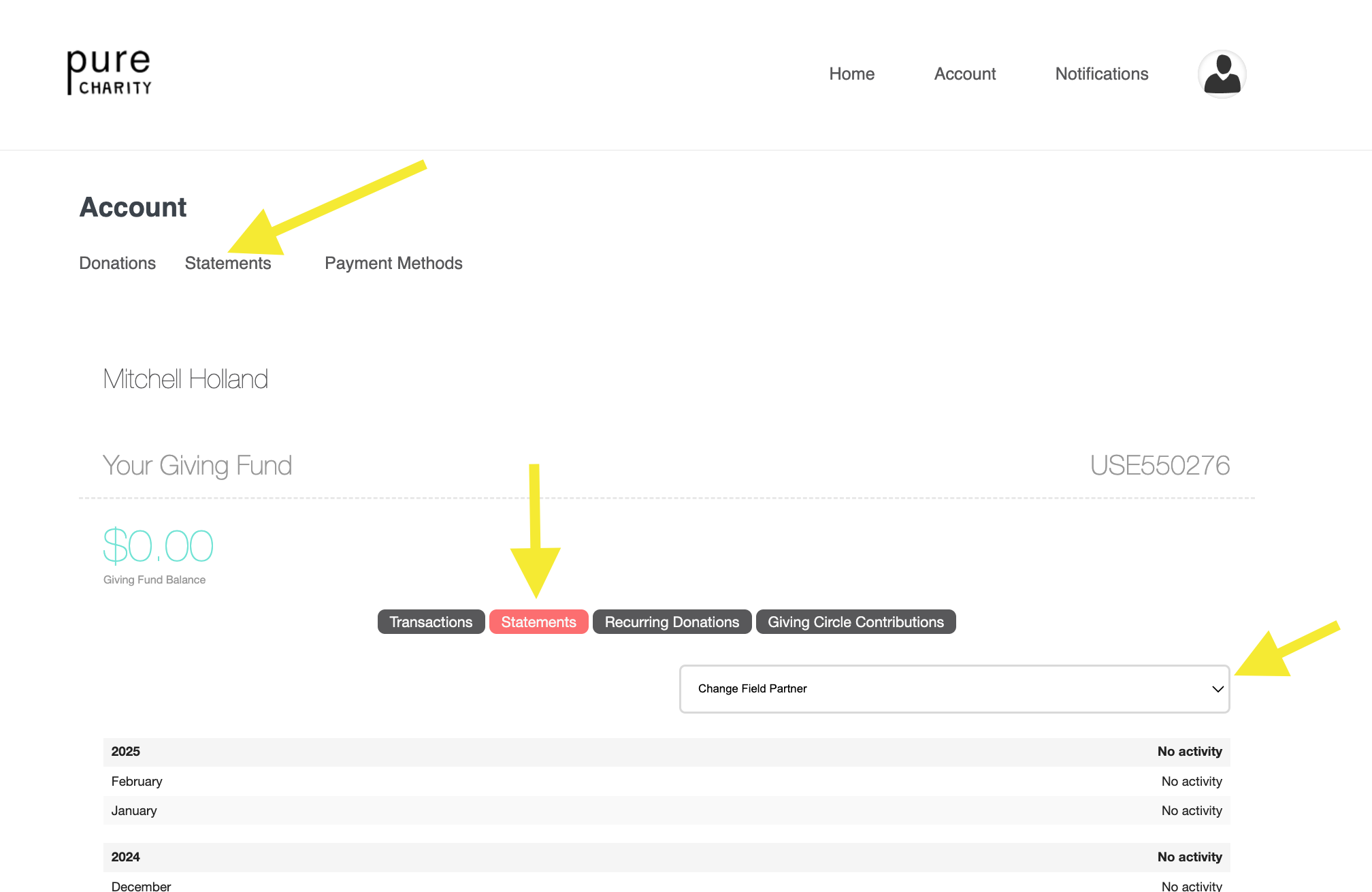
Task: Show the Transactions tab
Action: click(431, 622)
